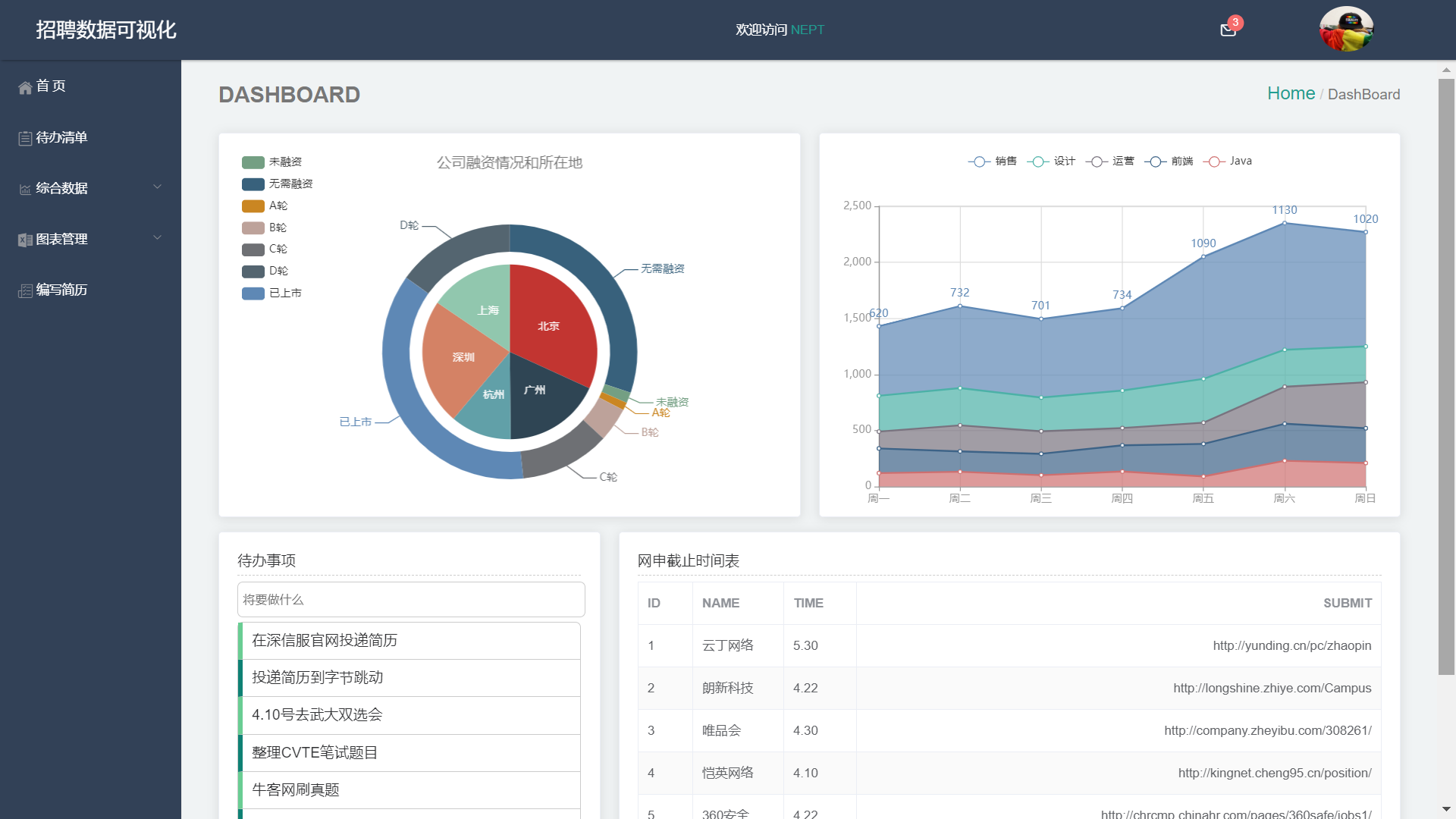This screenshot has height=819, width=1456.
Task: Toggle the 设计 chart legend item
Action: 1053,161
